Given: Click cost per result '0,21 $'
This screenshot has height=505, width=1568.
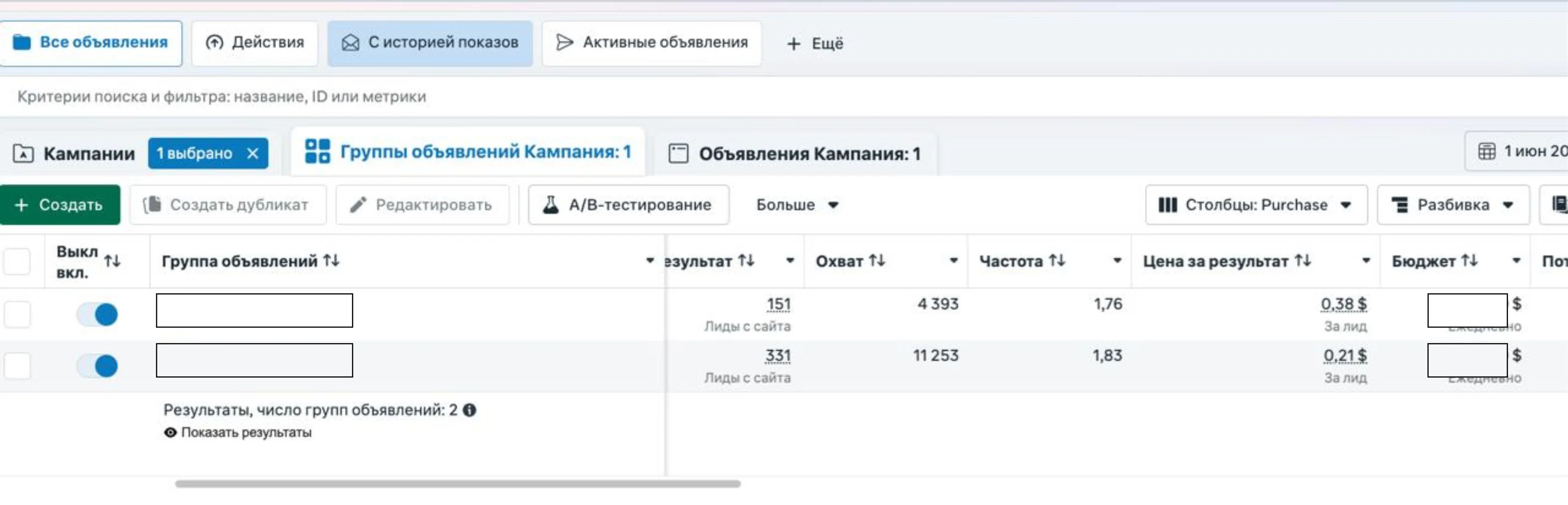Looking at the screenshot, I should tap(1345, 356).
